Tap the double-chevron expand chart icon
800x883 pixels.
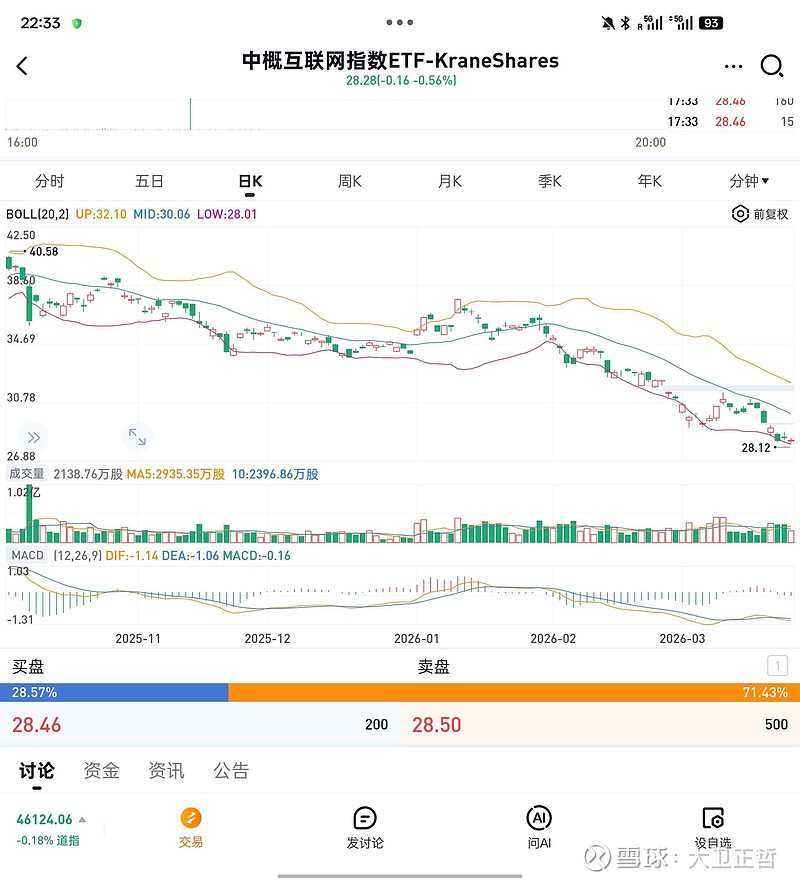click(x=33, y=437)
